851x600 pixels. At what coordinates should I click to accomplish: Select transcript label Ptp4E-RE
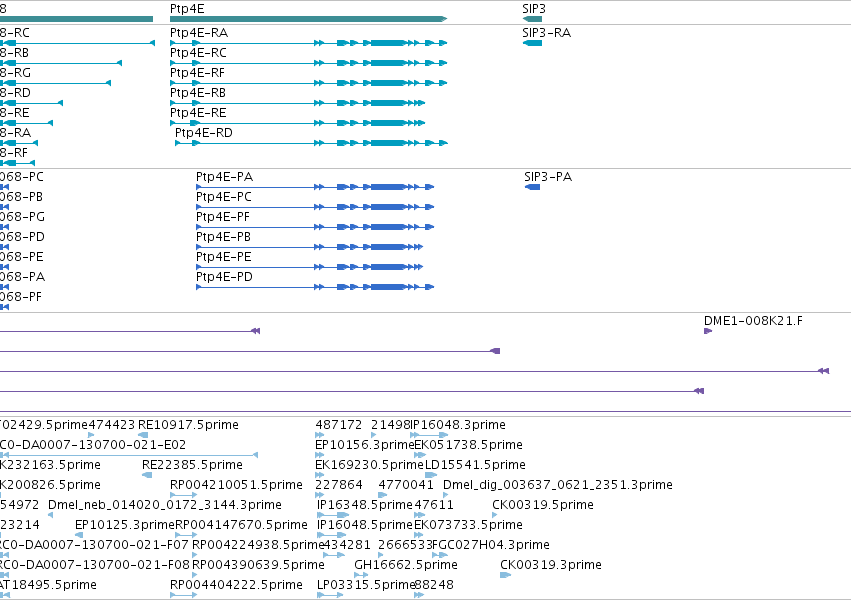(198, 113)
